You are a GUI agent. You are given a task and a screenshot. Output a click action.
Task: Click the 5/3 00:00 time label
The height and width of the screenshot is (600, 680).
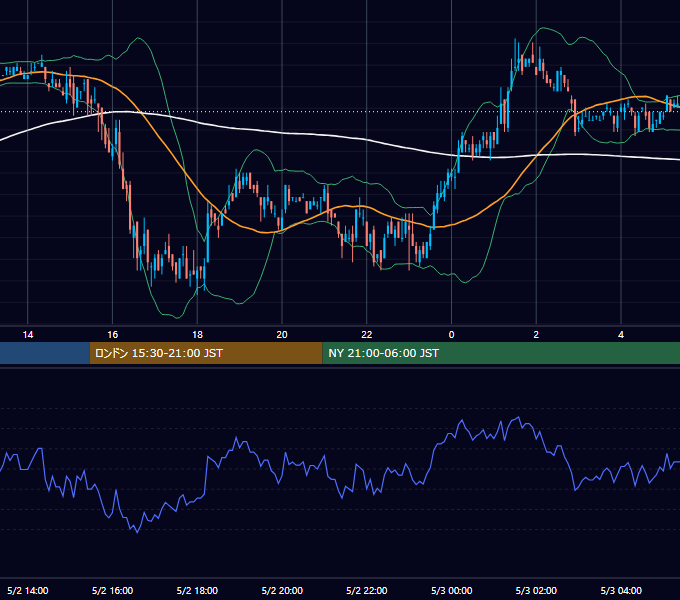click(x=451, y=590)
